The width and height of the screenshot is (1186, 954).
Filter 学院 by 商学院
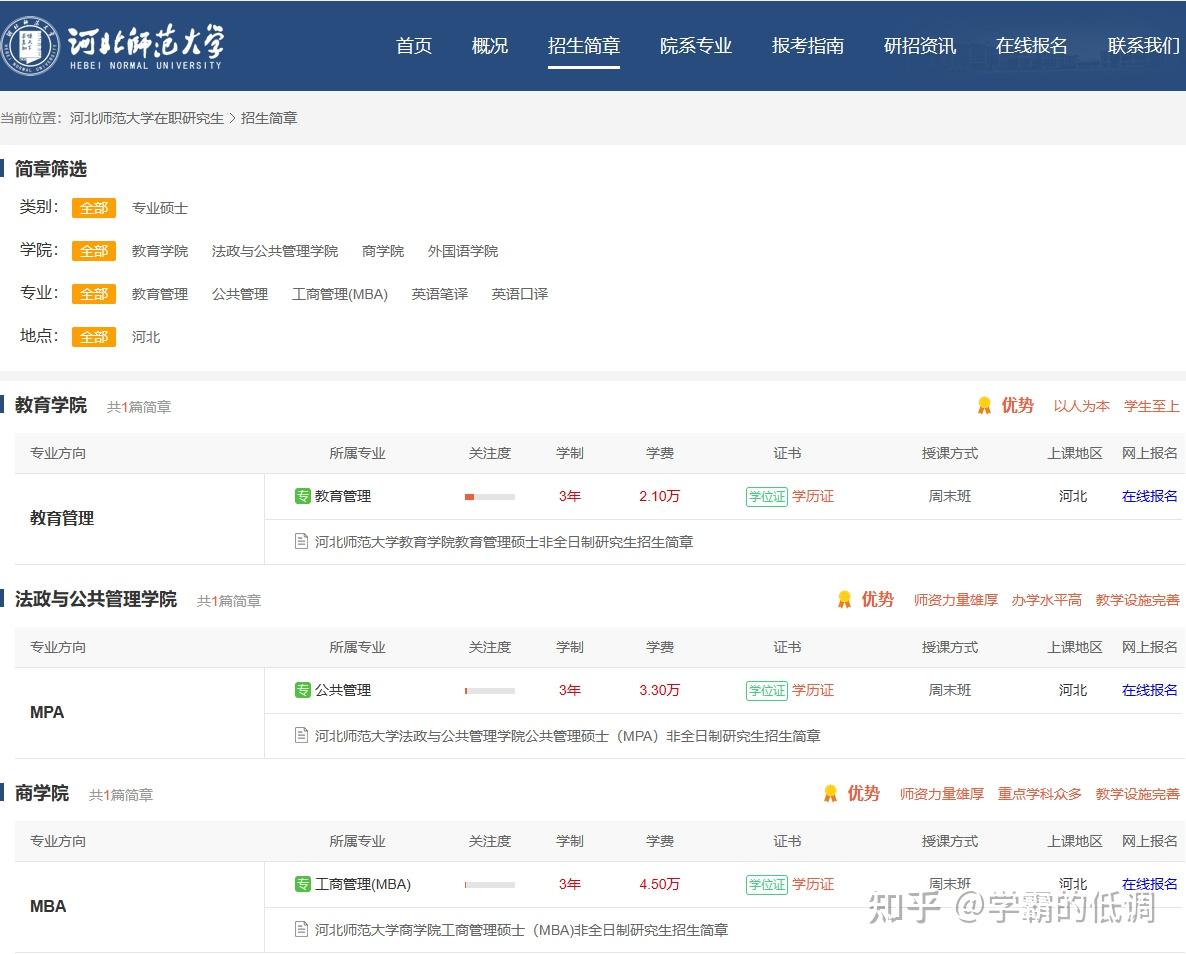tap(383, 251)
